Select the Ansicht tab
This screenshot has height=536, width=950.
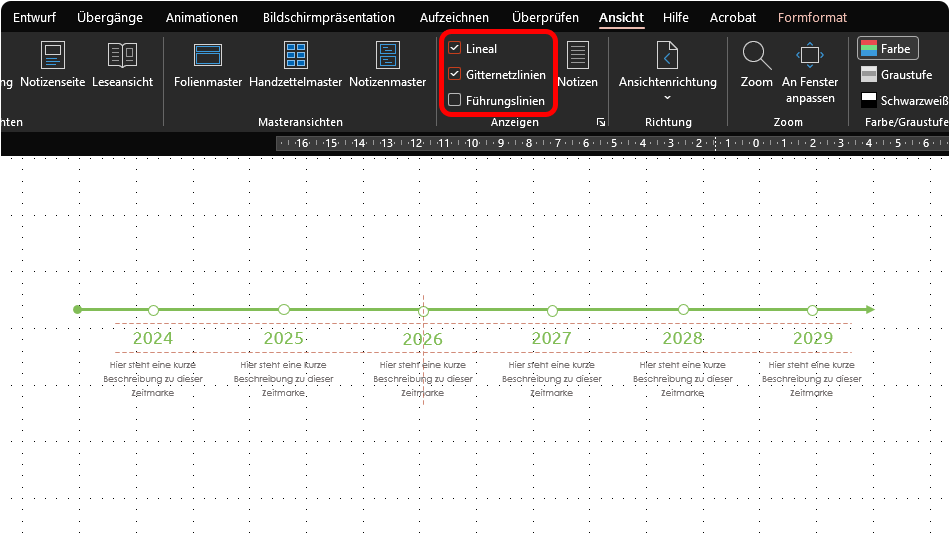[x=622, y=18]
